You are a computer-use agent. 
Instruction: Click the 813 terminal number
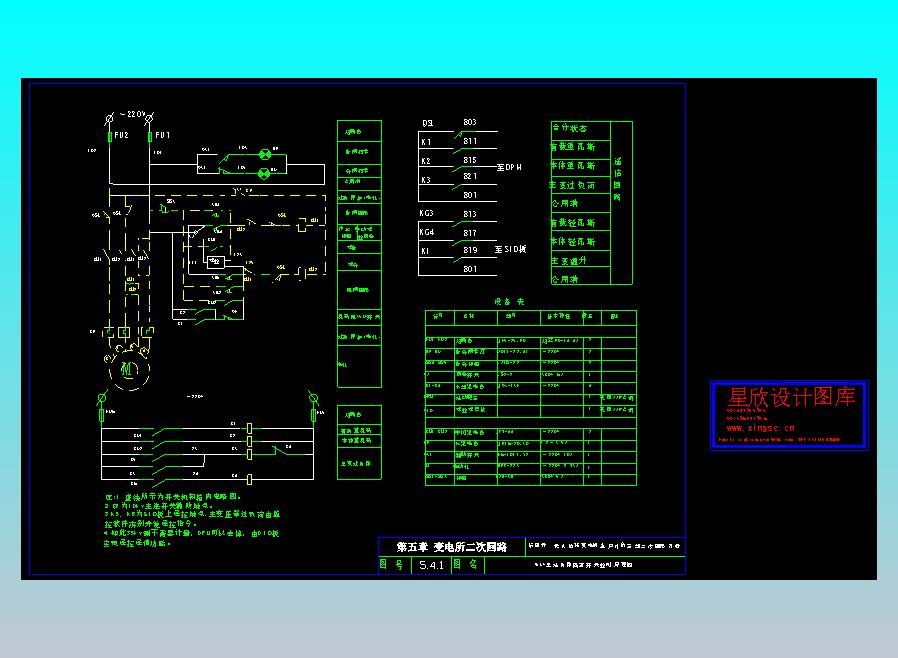click(x=470, y=214)
